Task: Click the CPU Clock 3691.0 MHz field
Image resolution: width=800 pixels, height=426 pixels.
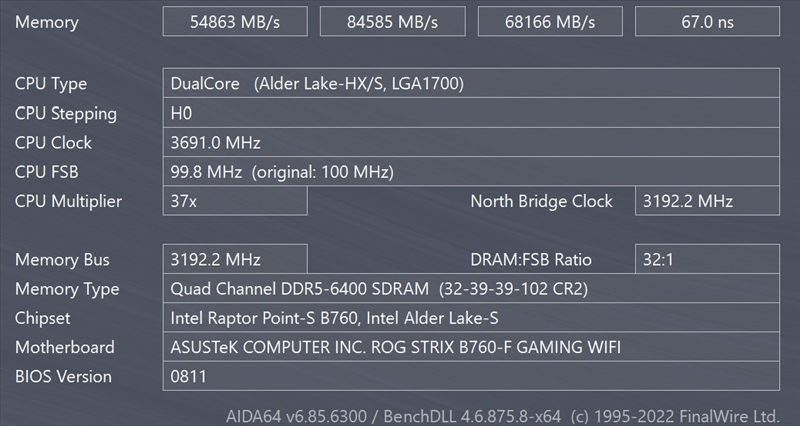Action: pos(470,143)
